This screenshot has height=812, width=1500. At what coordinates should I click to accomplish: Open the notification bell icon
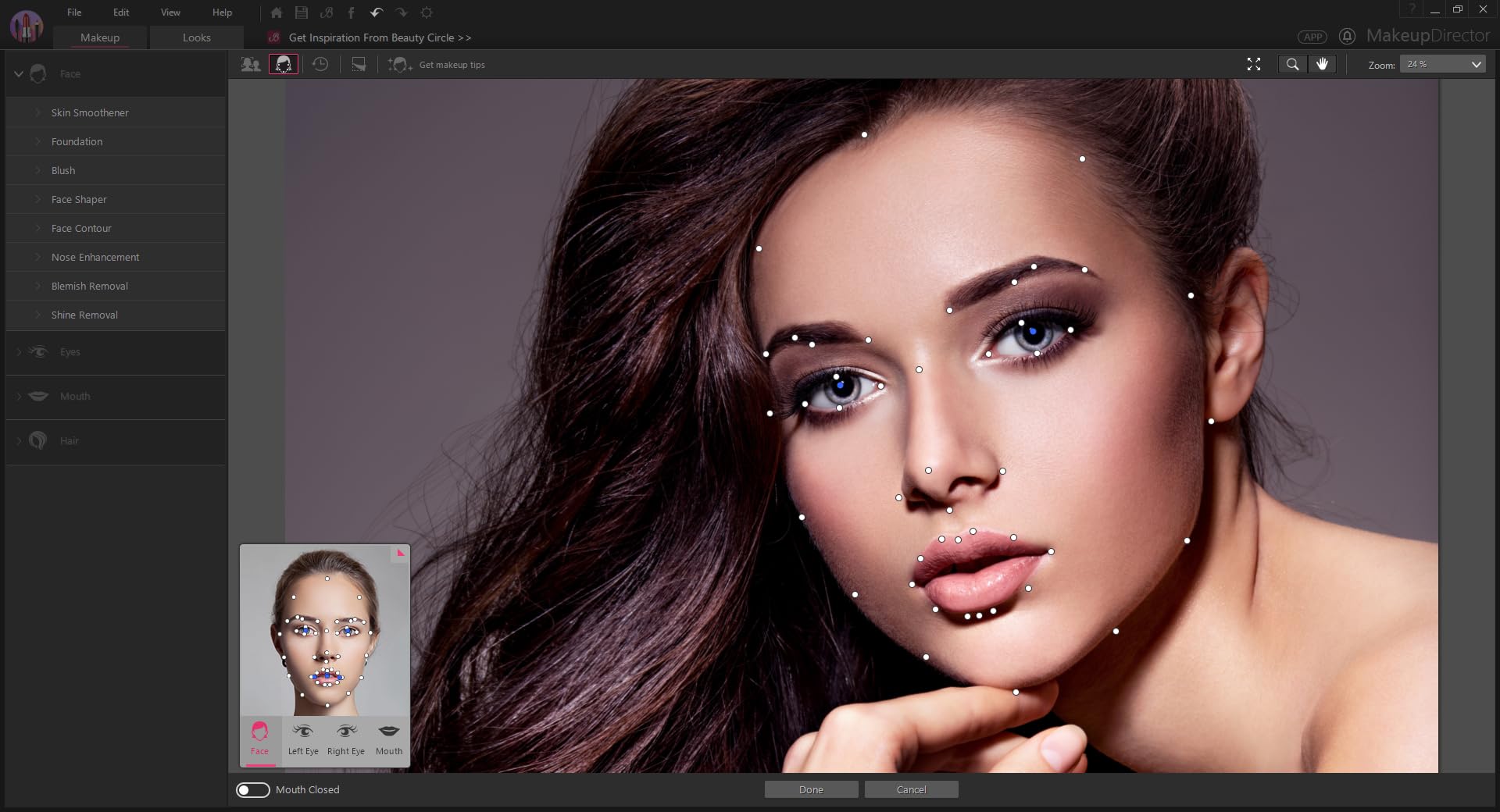pos(1347,37)
